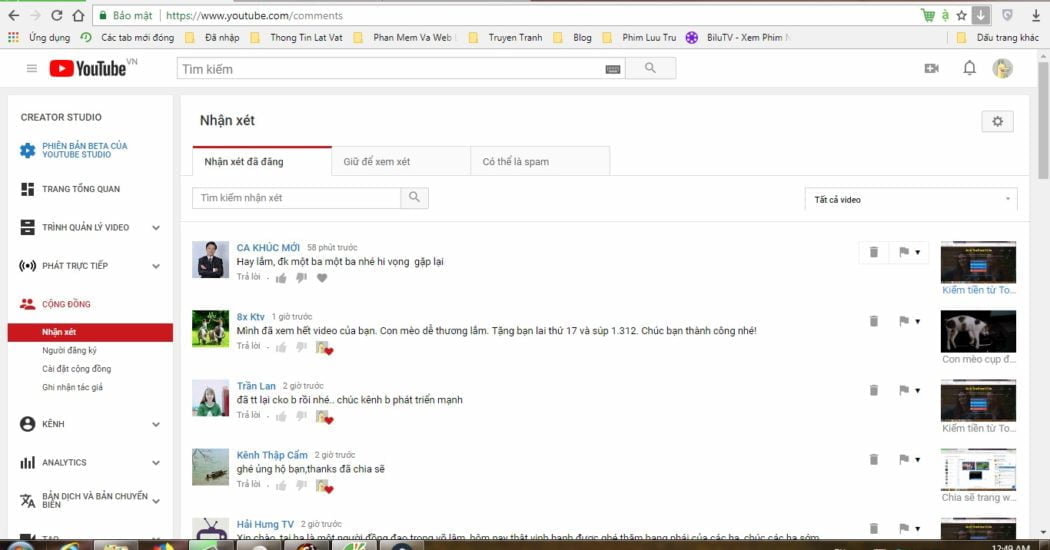
Task: Delete the CA KHÚC MỚI comment
Action: (873, 252)
